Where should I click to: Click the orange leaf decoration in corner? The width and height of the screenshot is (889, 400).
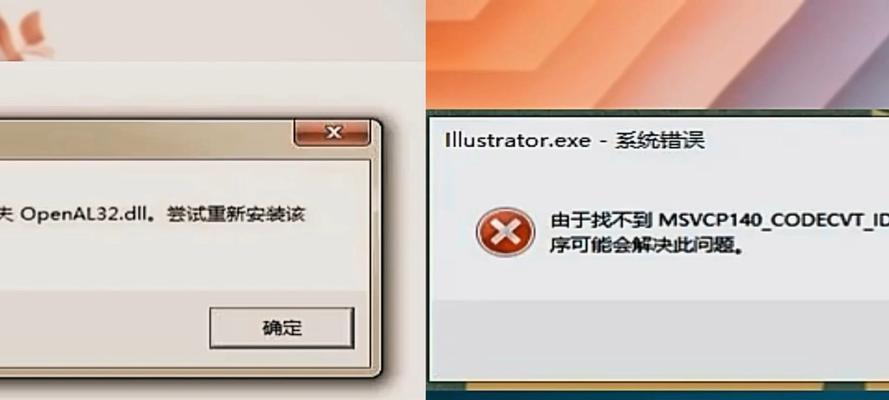click(x=23, y=34)
